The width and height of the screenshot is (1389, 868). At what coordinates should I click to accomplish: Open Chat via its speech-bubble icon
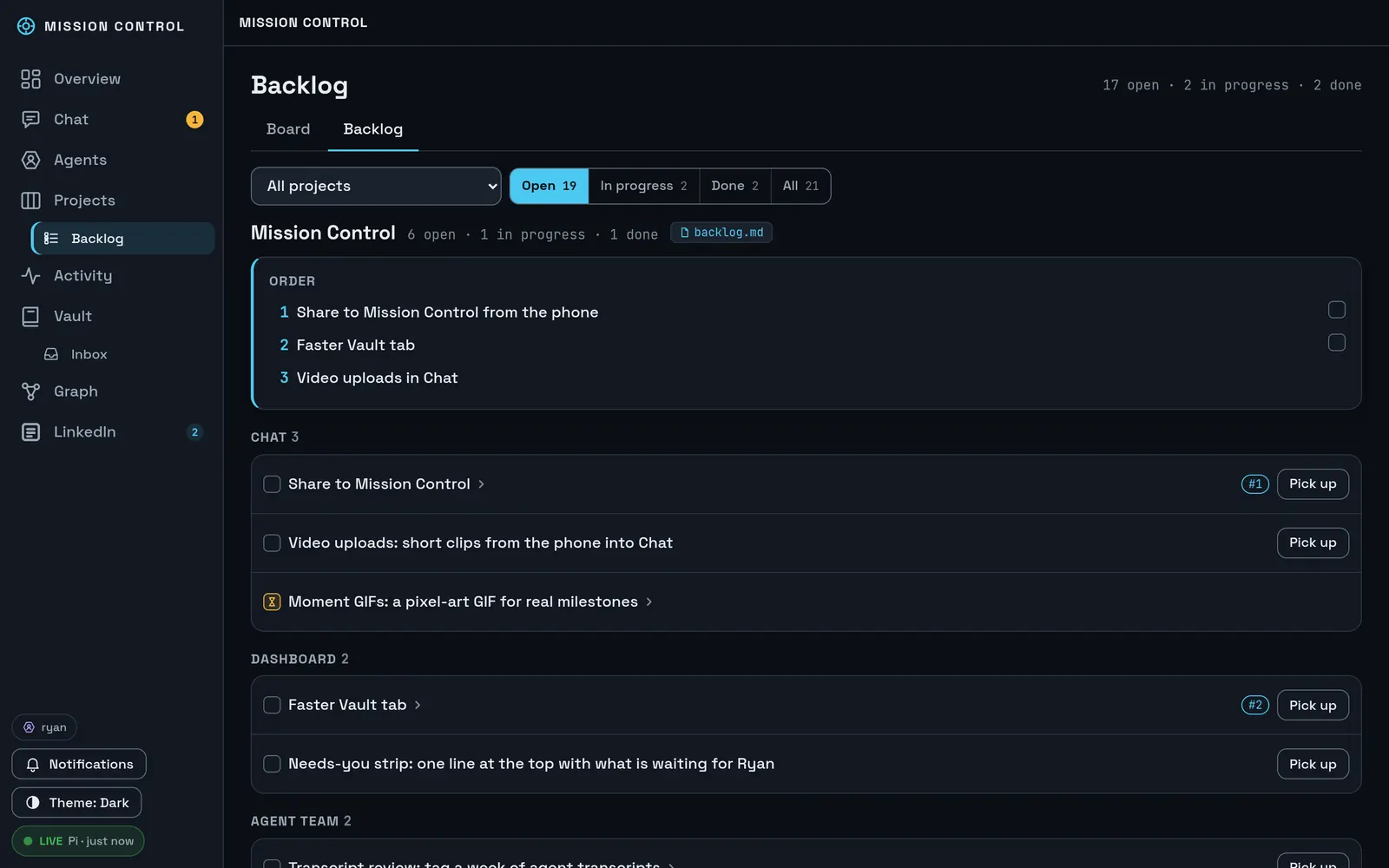(30, 120)
